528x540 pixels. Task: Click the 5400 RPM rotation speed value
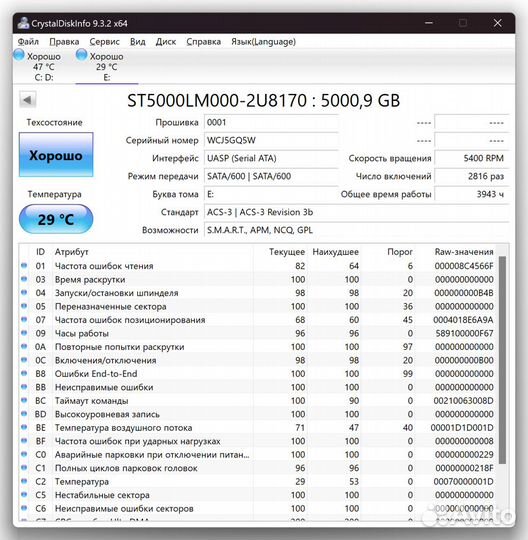472,158
